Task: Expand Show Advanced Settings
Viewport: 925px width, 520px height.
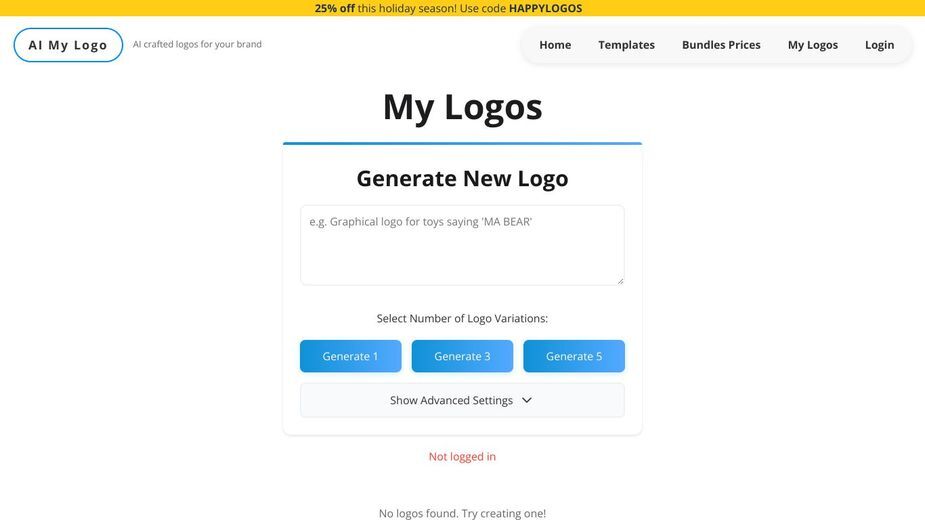Action: point(462,400)
